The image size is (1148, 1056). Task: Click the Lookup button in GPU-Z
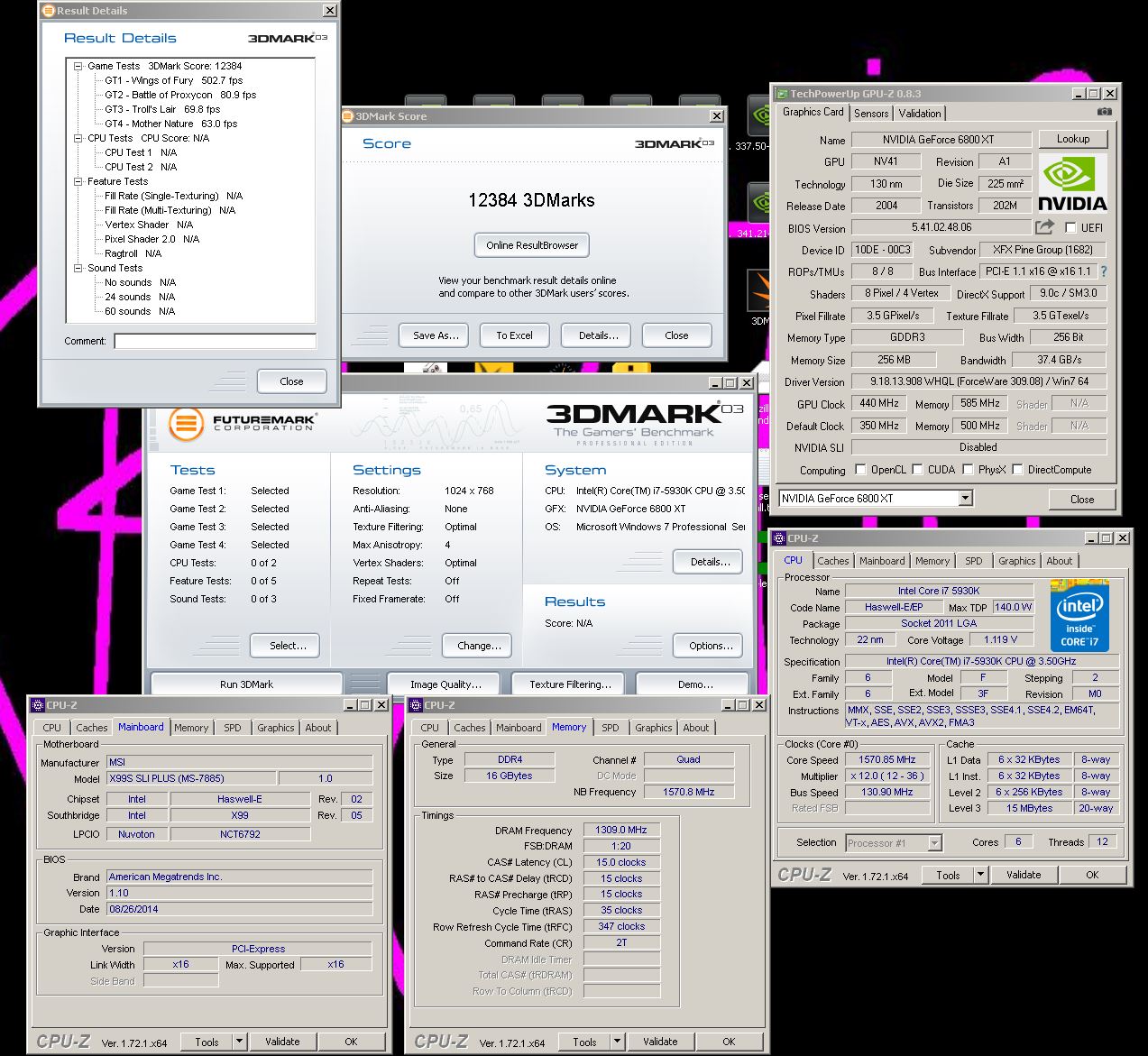point(1073,139)
